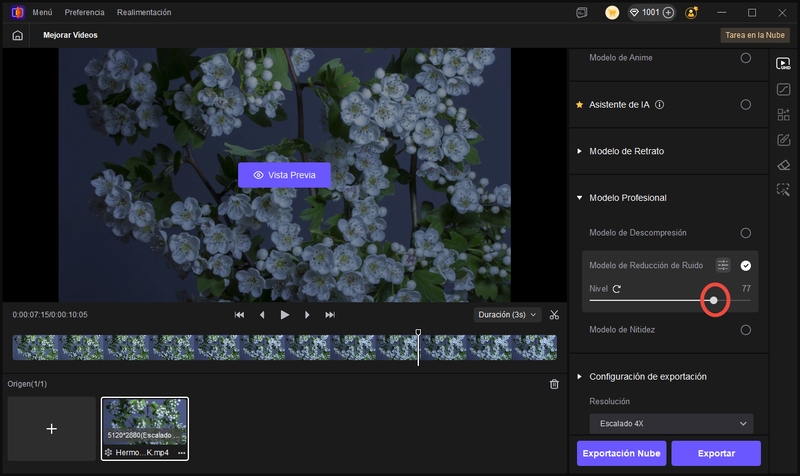The height and width of the screenshot is (476, 800).
Task: Open noise reduction model settings icon
Action: [722, 265]
